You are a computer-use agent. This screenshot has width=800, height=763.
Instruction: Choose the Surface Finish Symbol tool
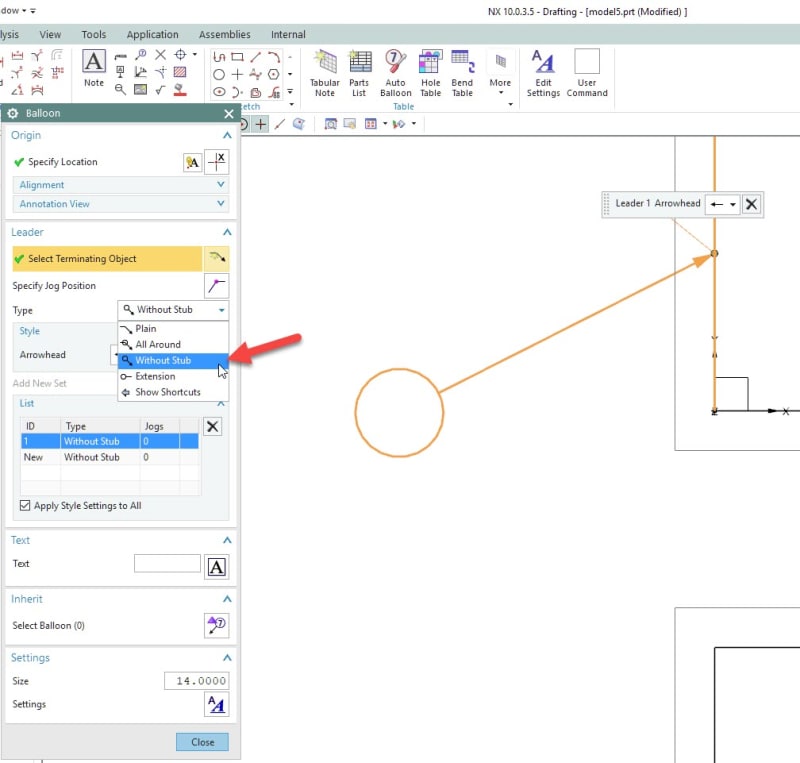(x=160, y=90)
